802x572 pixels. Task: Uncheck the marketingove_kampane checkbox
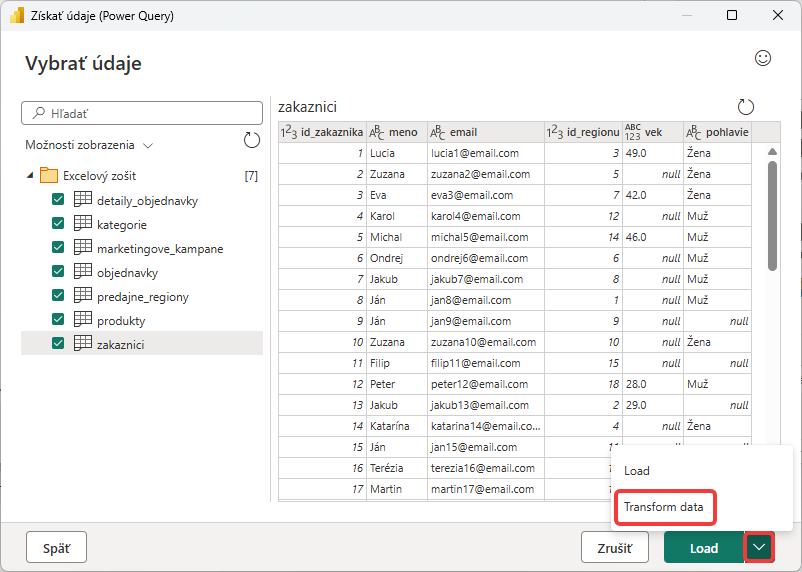tap(58, 247)
